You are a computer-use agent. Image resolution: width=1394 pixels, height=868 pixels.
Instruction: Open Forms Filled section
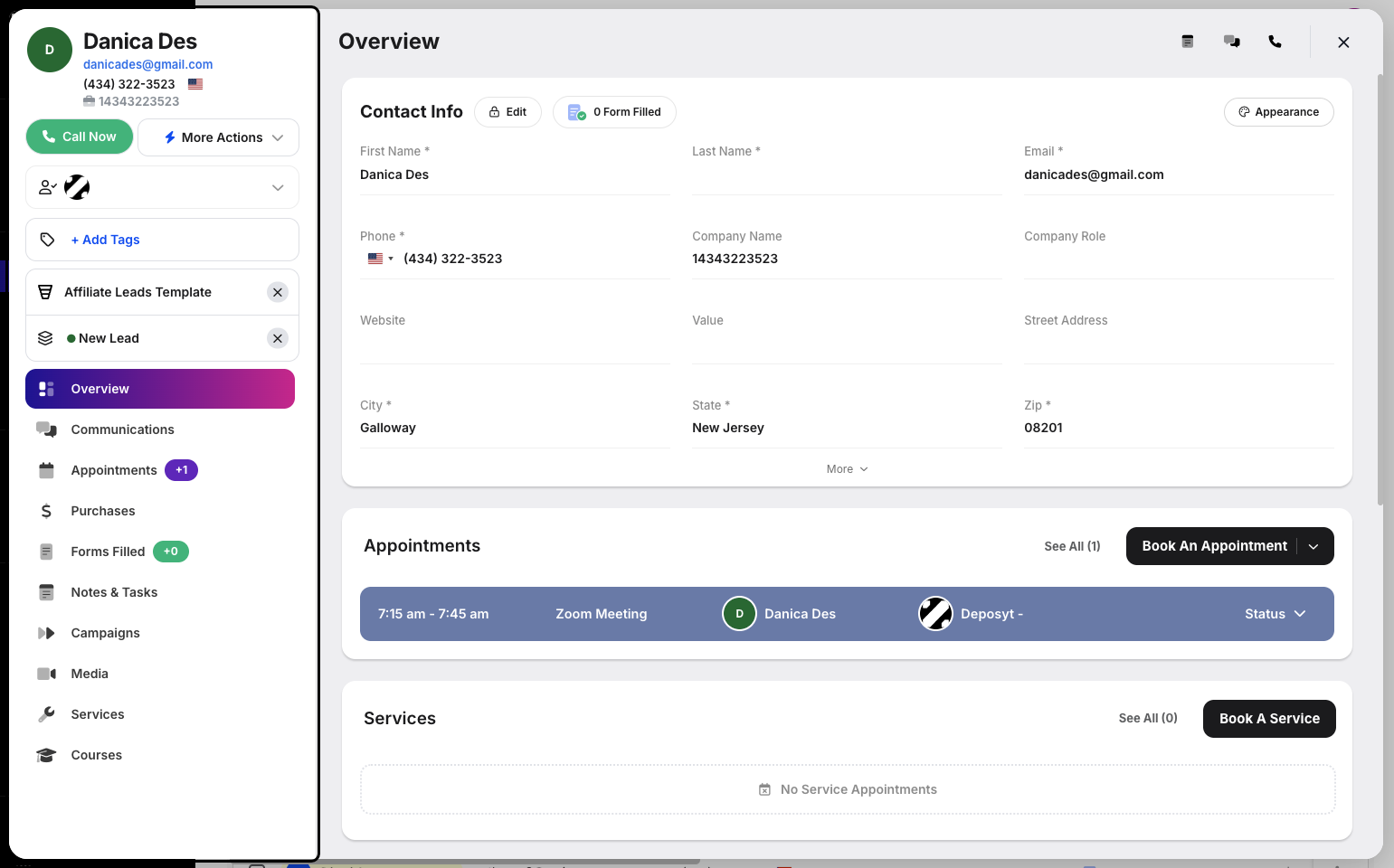[x=160, y=552]
